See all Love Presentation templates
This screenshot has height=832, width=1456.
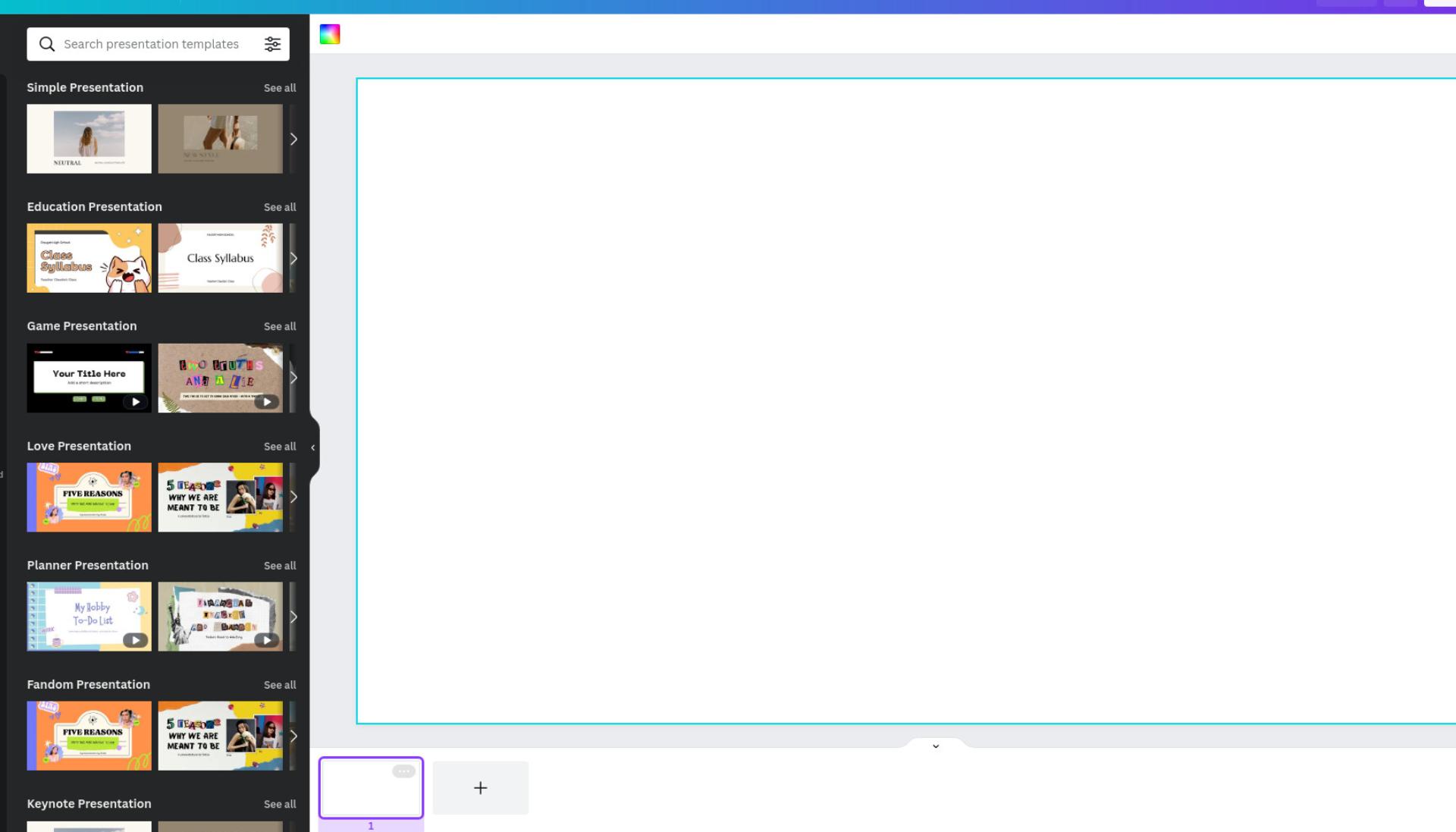(x=280, y=447)
